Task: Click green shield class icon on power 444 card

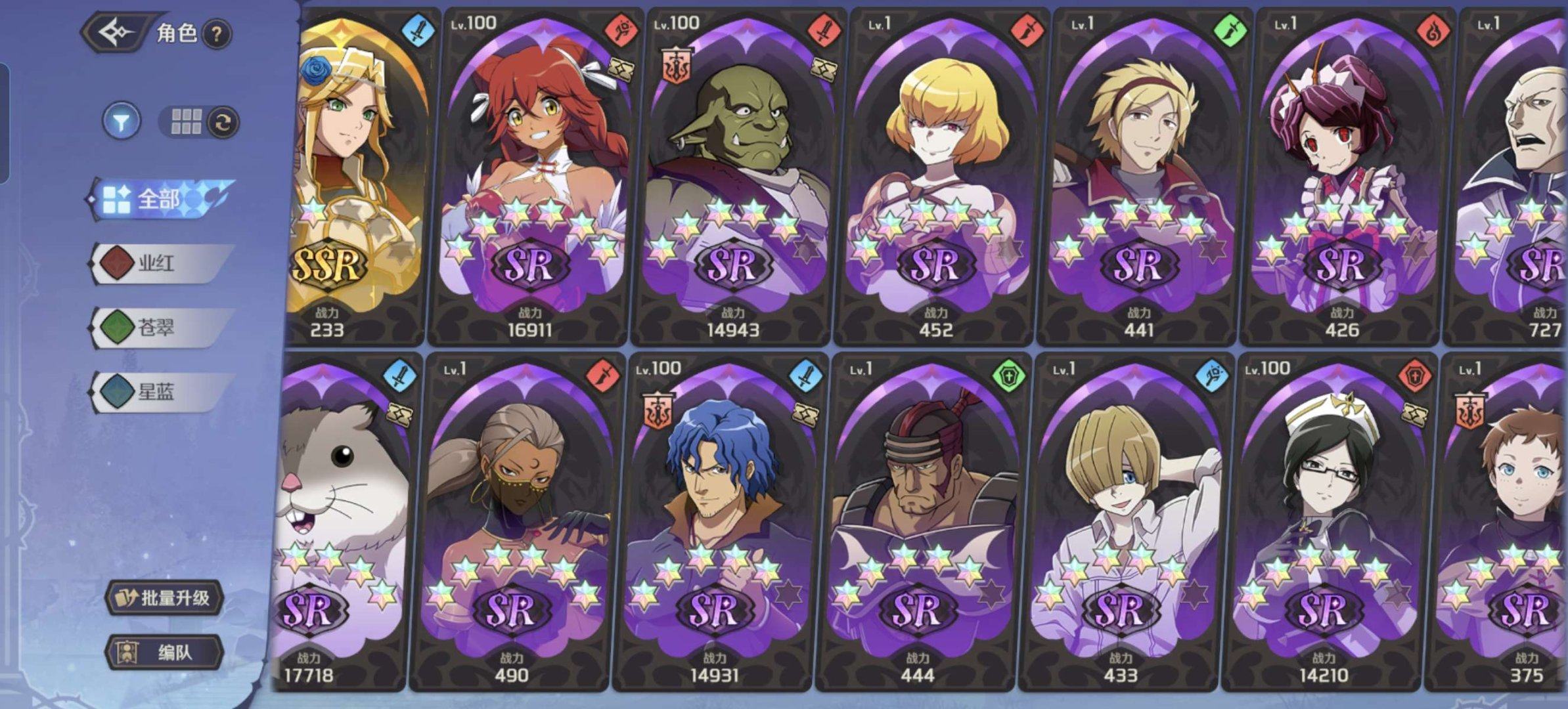Action: pyautogui.click(x=1009, y=377)
